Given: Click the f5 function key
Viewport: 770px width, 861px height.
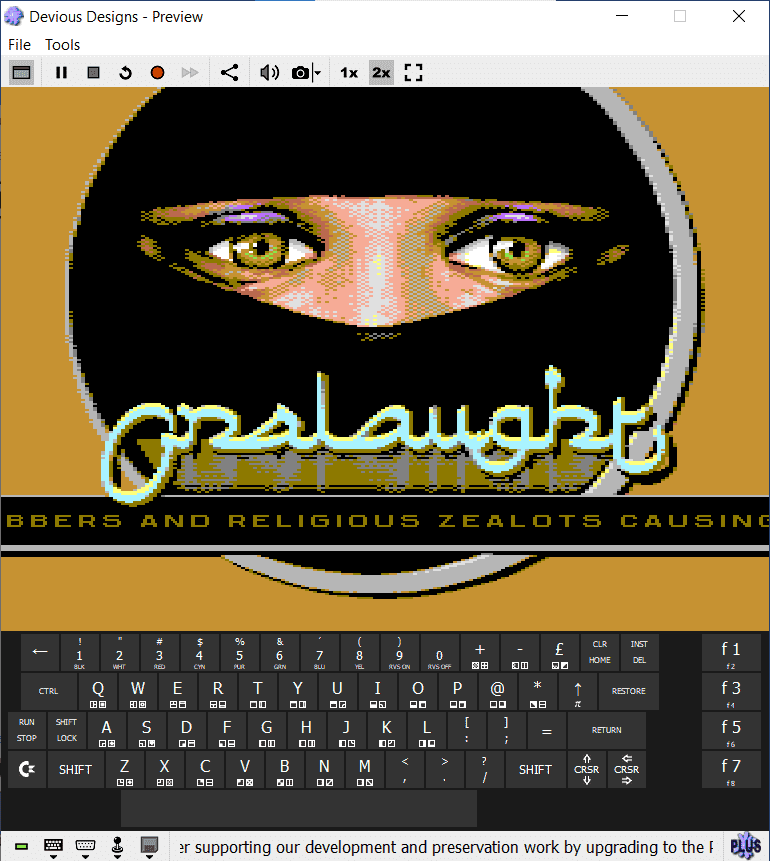Looking at the screenshot, I should 731,730.
